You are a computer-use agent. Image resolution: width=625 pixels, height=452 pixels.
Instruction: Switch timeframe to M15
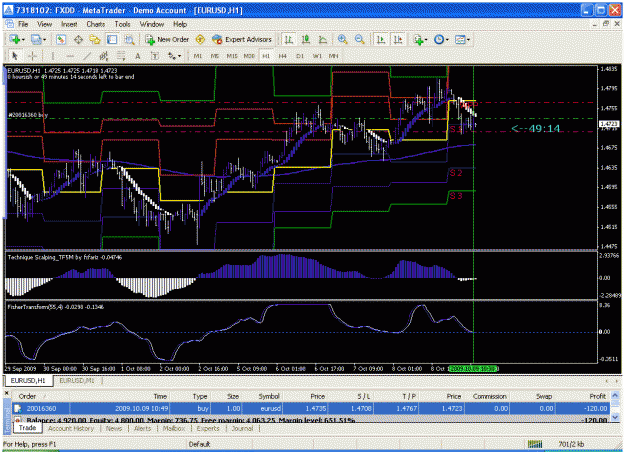click(x=232, y=56)
